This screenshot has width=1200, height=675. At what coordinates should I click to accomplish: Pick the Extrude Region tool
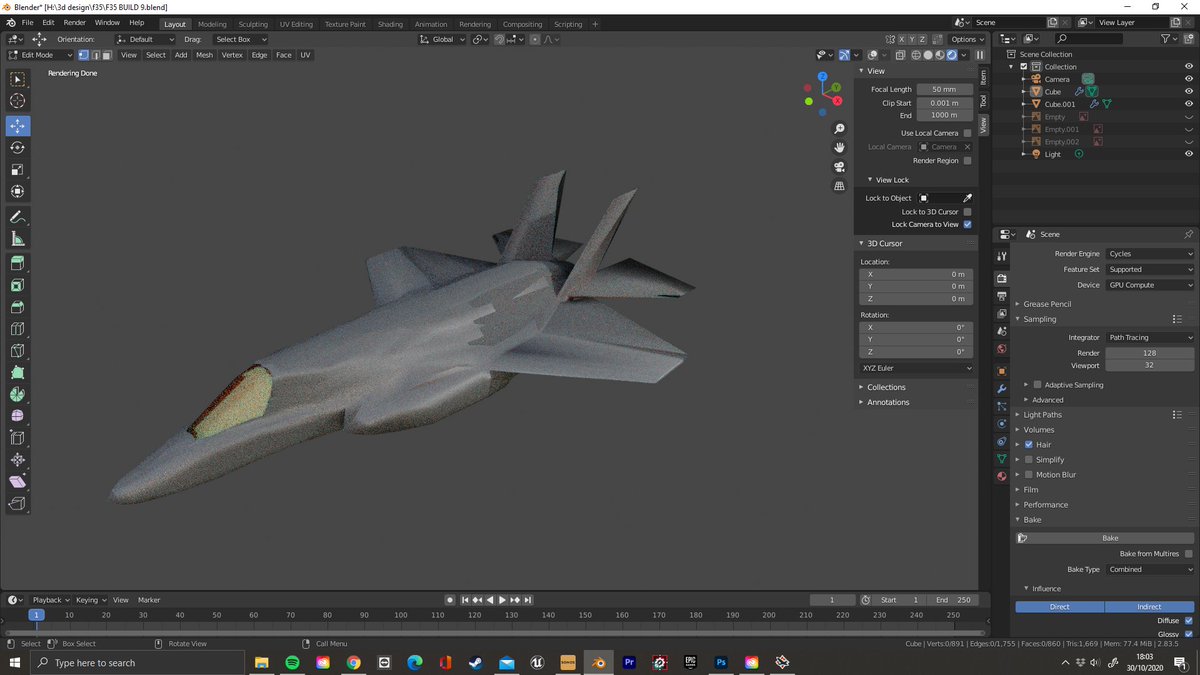point(18,263)
